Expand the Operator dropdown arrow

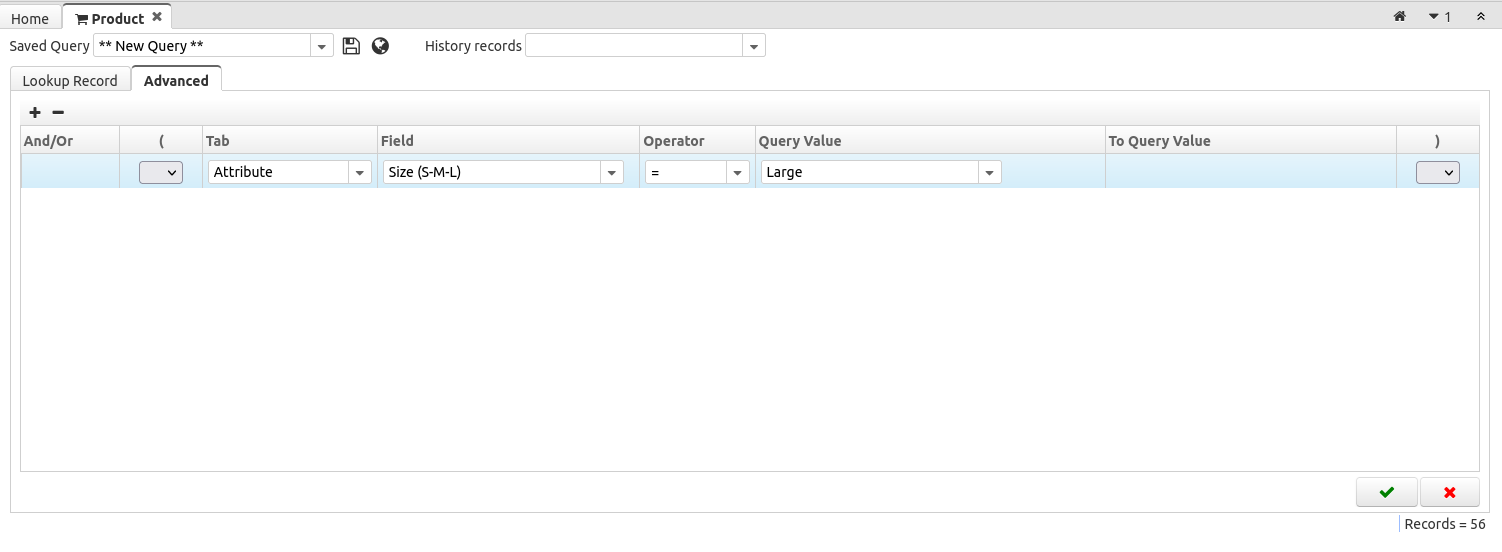click(738, 172)
